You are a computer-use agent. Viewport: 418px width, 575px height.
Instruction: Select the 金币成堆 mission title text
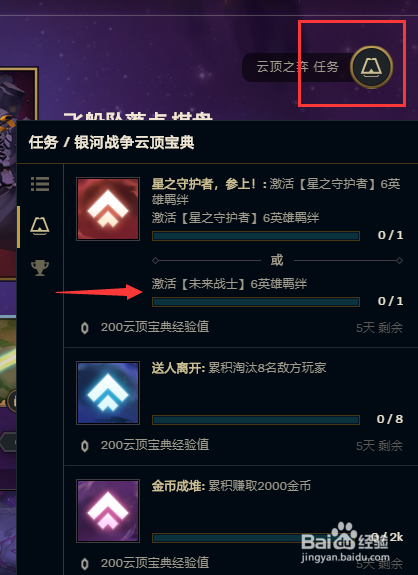(x=178, y=486)
